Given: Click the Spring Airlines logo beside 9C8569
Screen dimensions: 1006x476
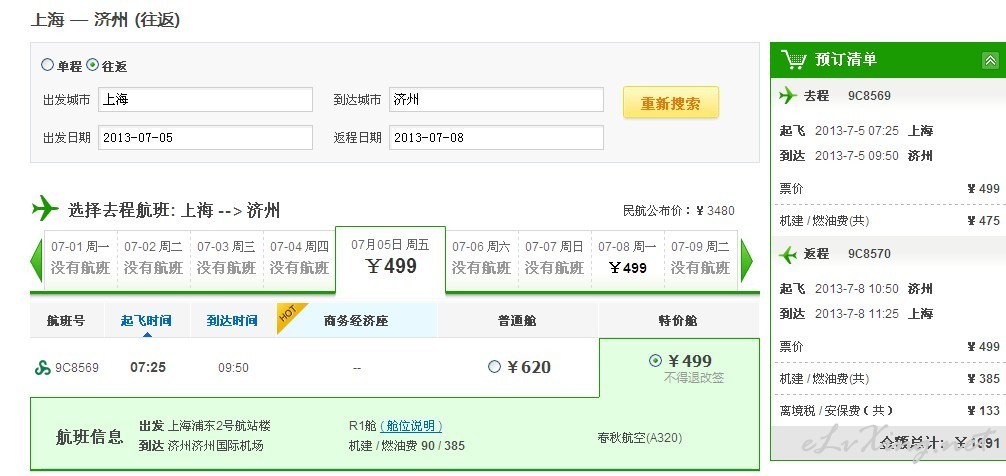Looking at the screenshot, I should [x=42, y=368].
